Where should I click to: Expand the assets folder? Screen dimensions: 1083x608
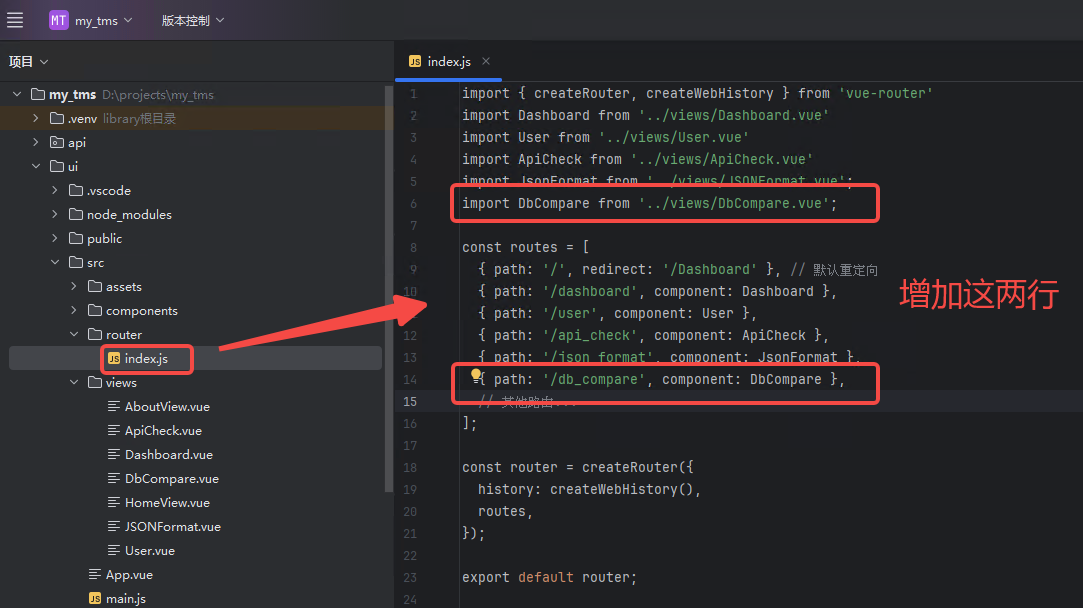(x=74, y=287)
